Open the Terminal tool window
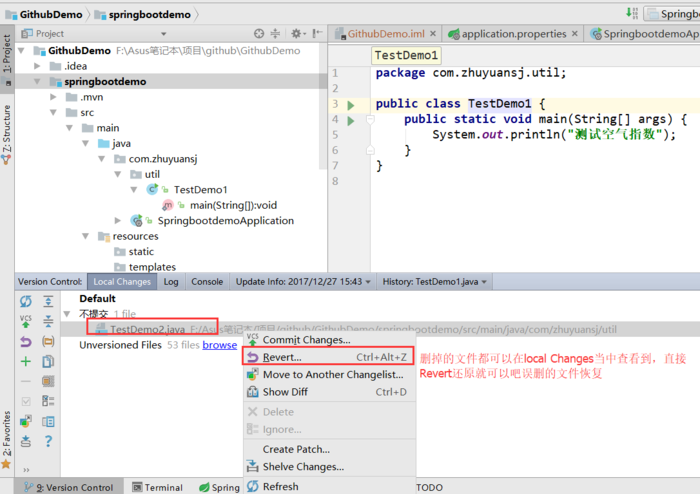Viewport: 700px width, 494px height. (158, 487)
